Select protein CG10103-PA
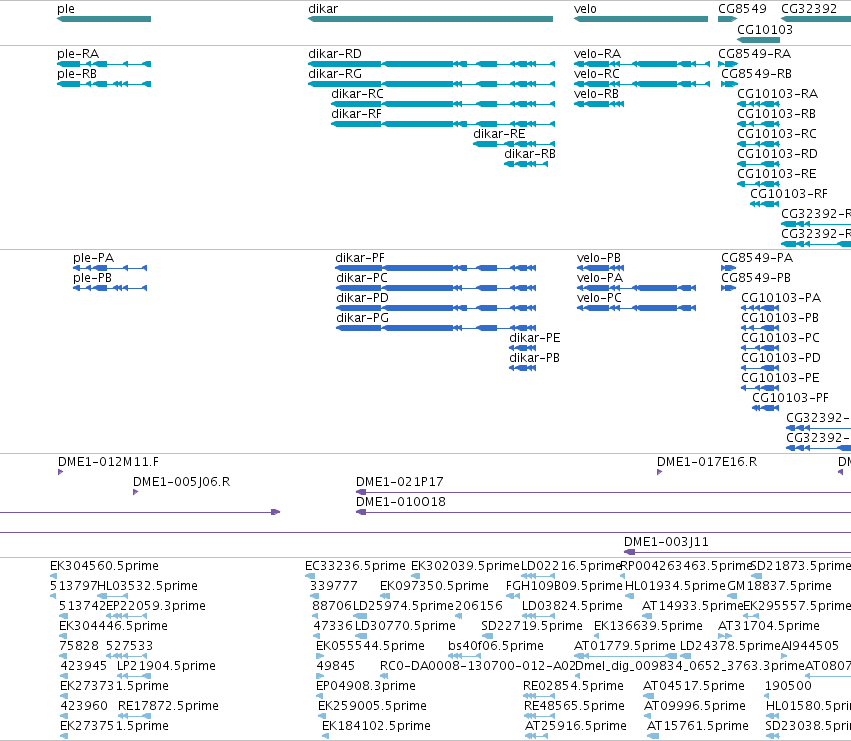This screenshot has width=851, height=741. tap(760, 308)
